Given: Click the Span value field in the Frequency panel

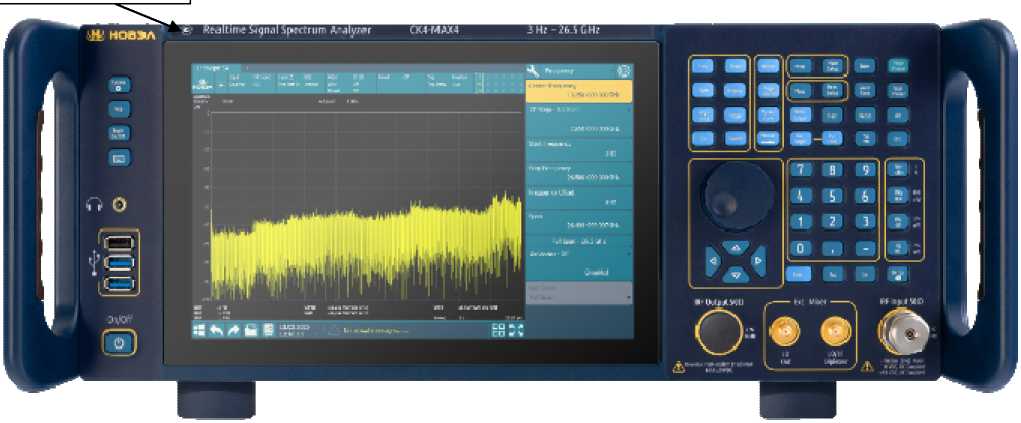Looking at the screenshot, I should tap(580, 222).
